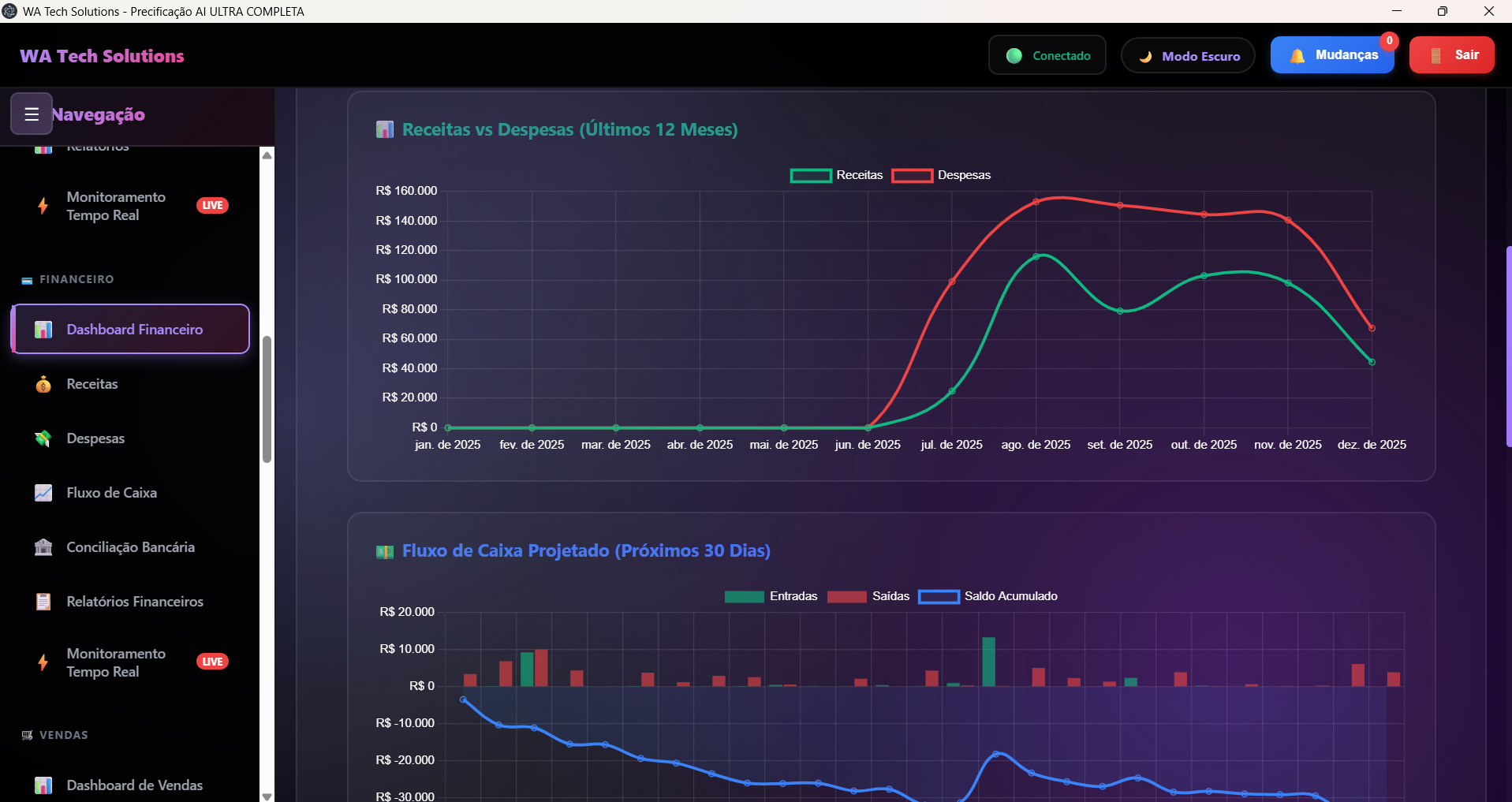Open Monitoramento Tempo Real under Financeiro
This screenshot has width=1512, height=802.
116,662
